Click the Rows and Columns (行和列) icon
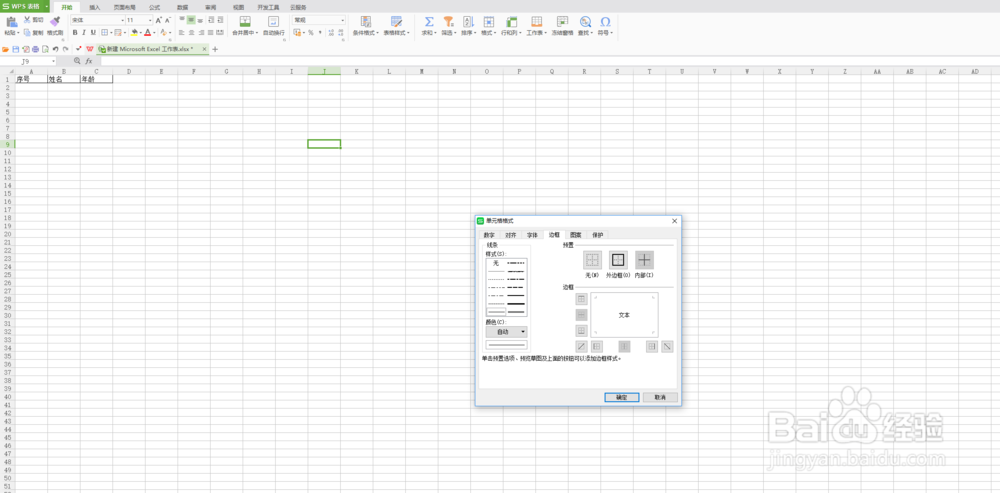 511,21
